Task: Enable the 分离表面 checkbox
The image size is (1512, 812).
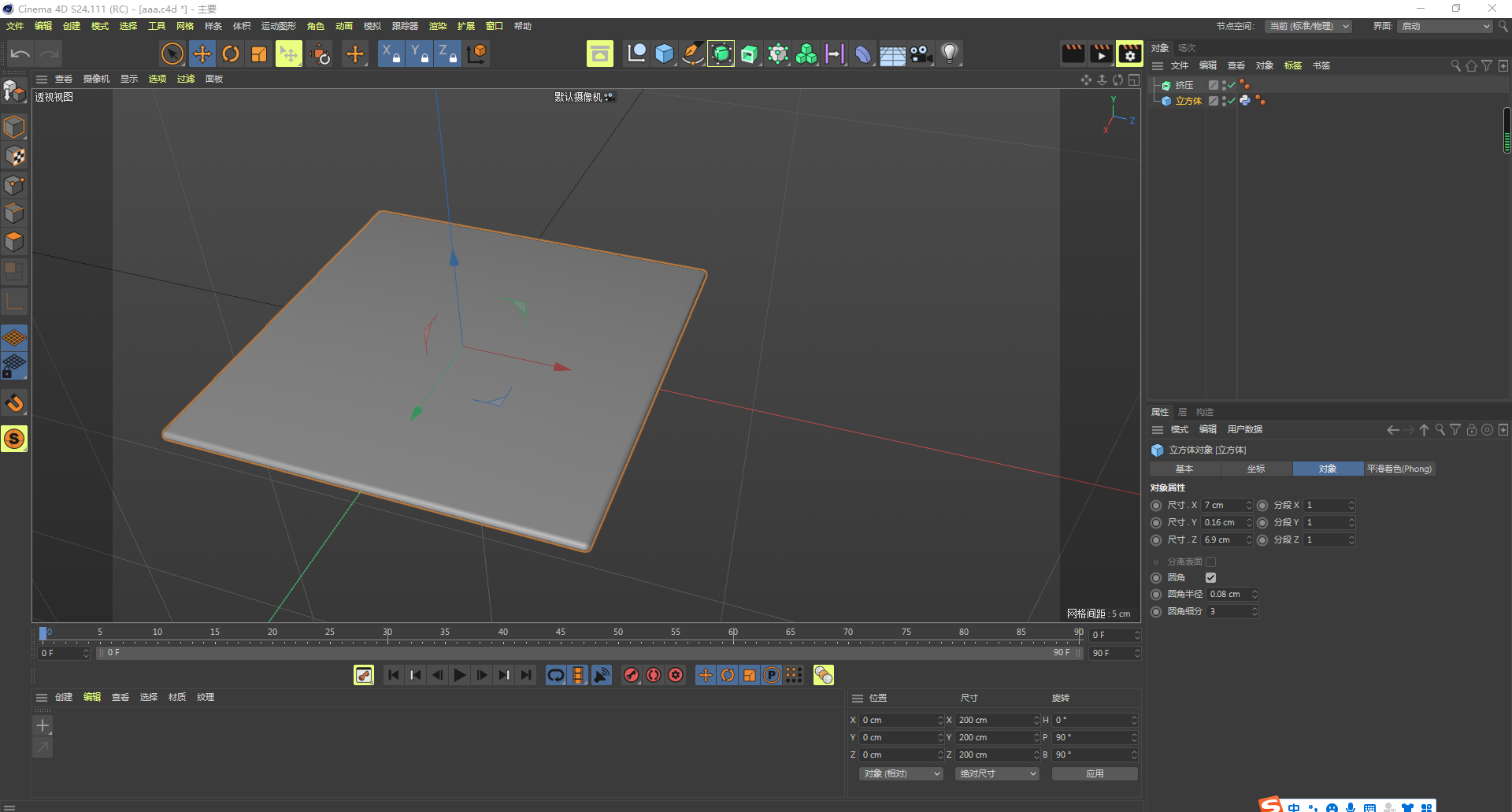Action: click(x=1211, y=562)
